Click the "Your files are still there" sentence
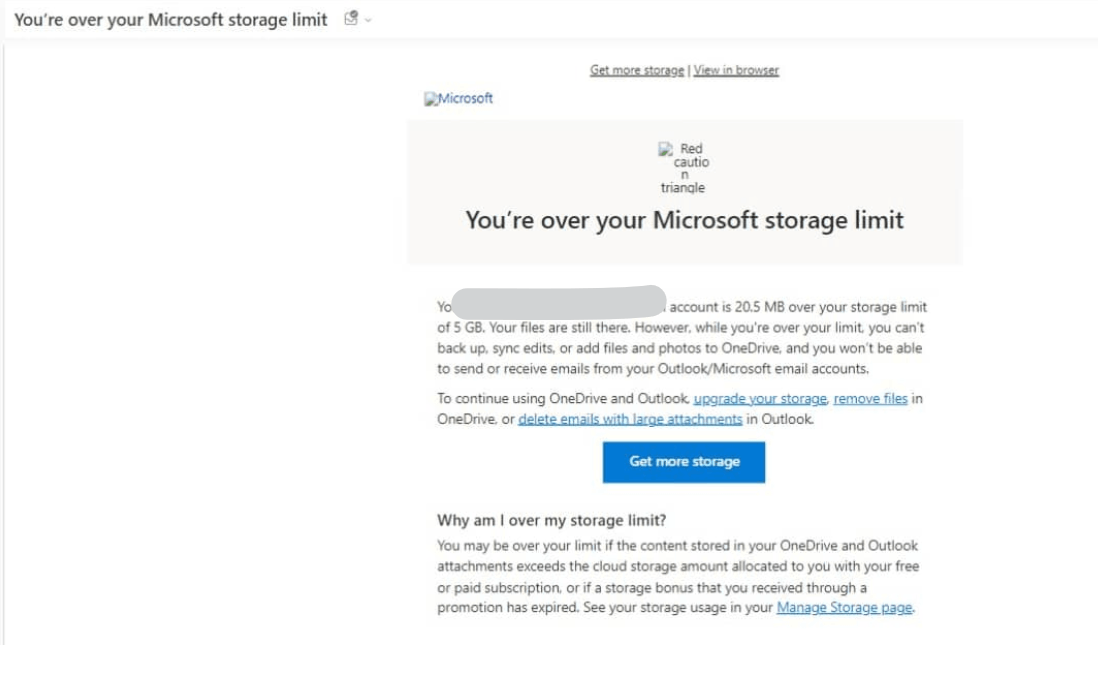 click(548, 328)
